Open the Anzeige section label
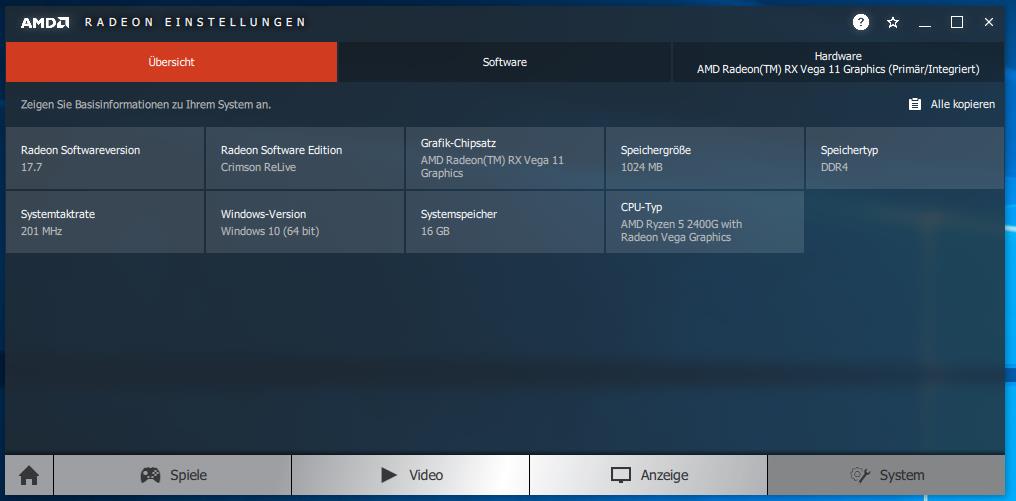This screenshot has height=501, width=1016. [x=664, y=475]
